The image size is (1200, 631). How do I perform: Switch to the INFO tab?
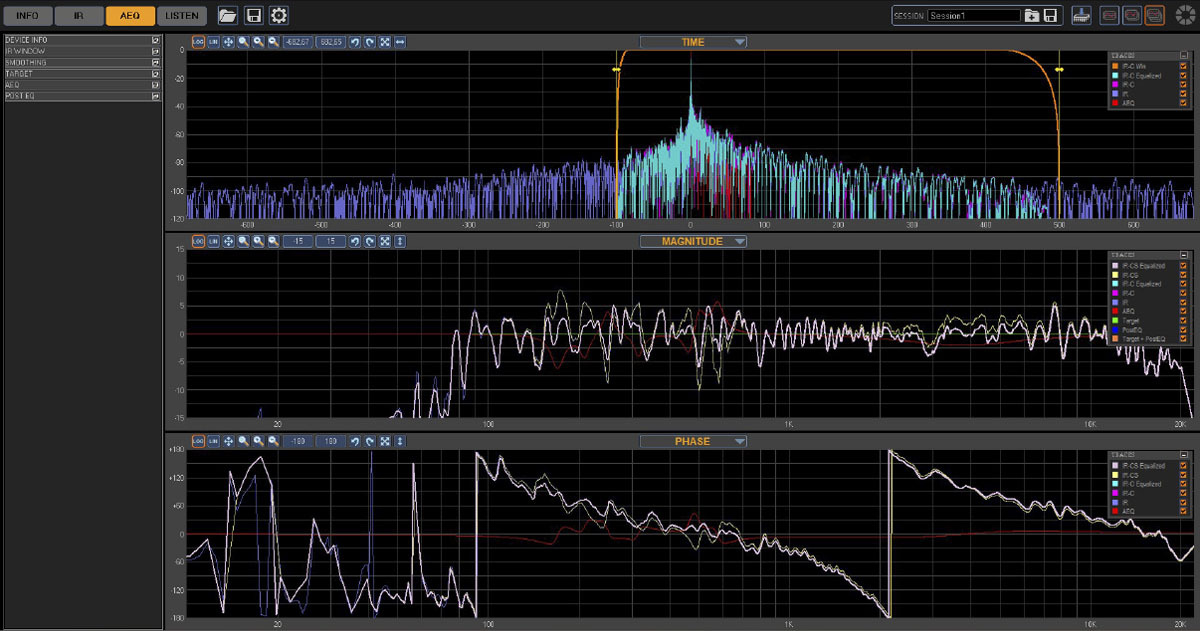[27, 15]
